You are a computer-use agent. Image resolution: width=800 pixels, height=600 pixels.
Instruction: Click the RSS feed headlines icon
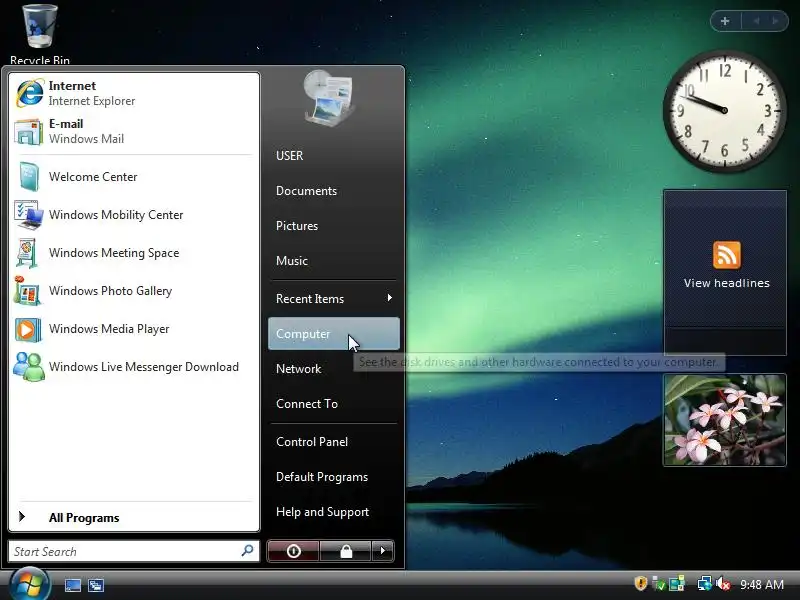point(727,255)
